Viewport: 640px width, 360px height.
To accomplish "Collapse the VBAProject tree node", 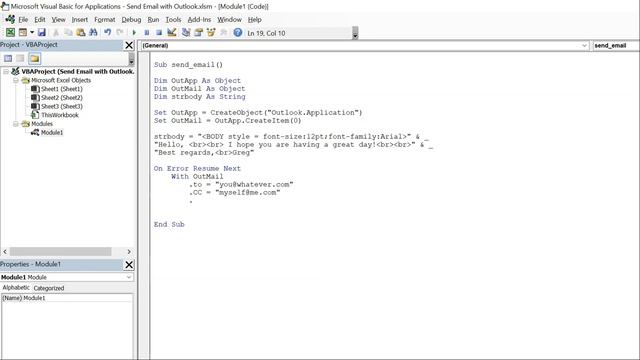I will [x=6, y=71].
